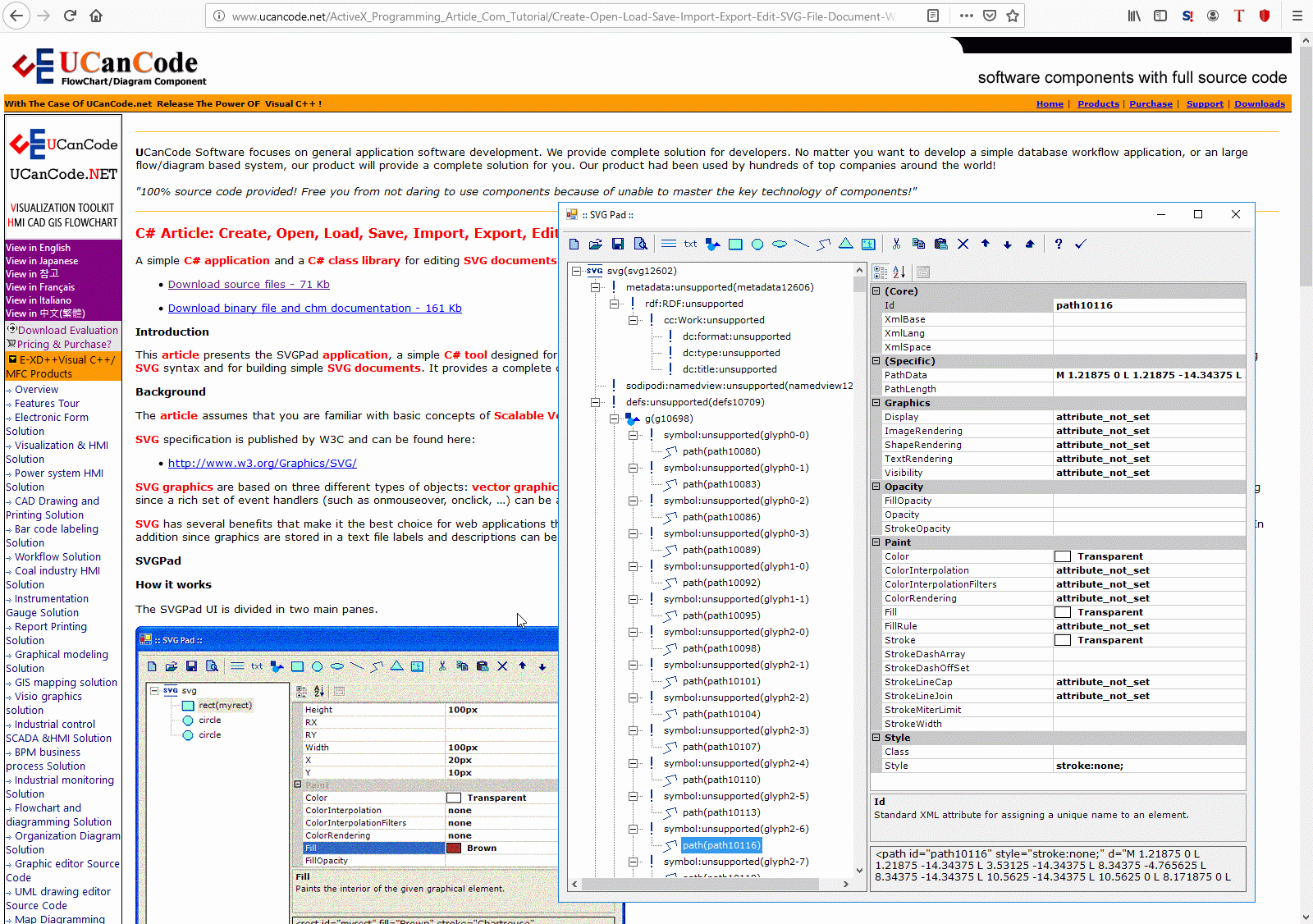Collapse the Paint property category
Screen dimensions: 1313x924
876,542
